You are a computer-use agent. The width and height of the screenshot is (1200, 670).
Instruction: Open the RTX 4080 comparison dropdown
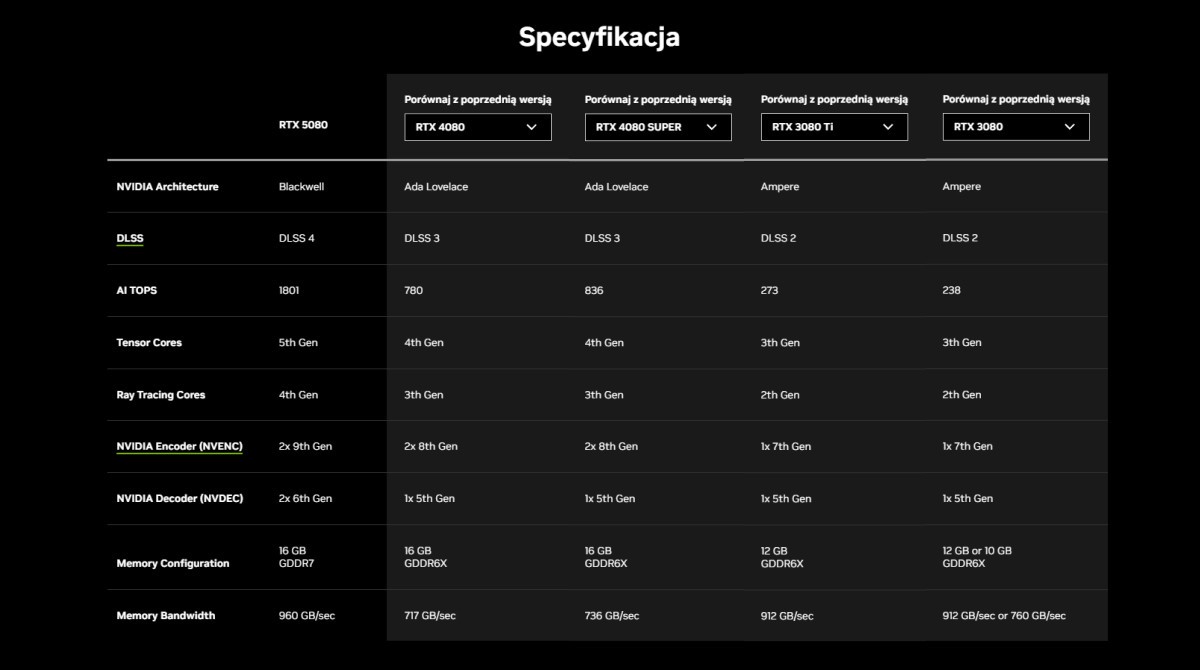tap(478, 127)
